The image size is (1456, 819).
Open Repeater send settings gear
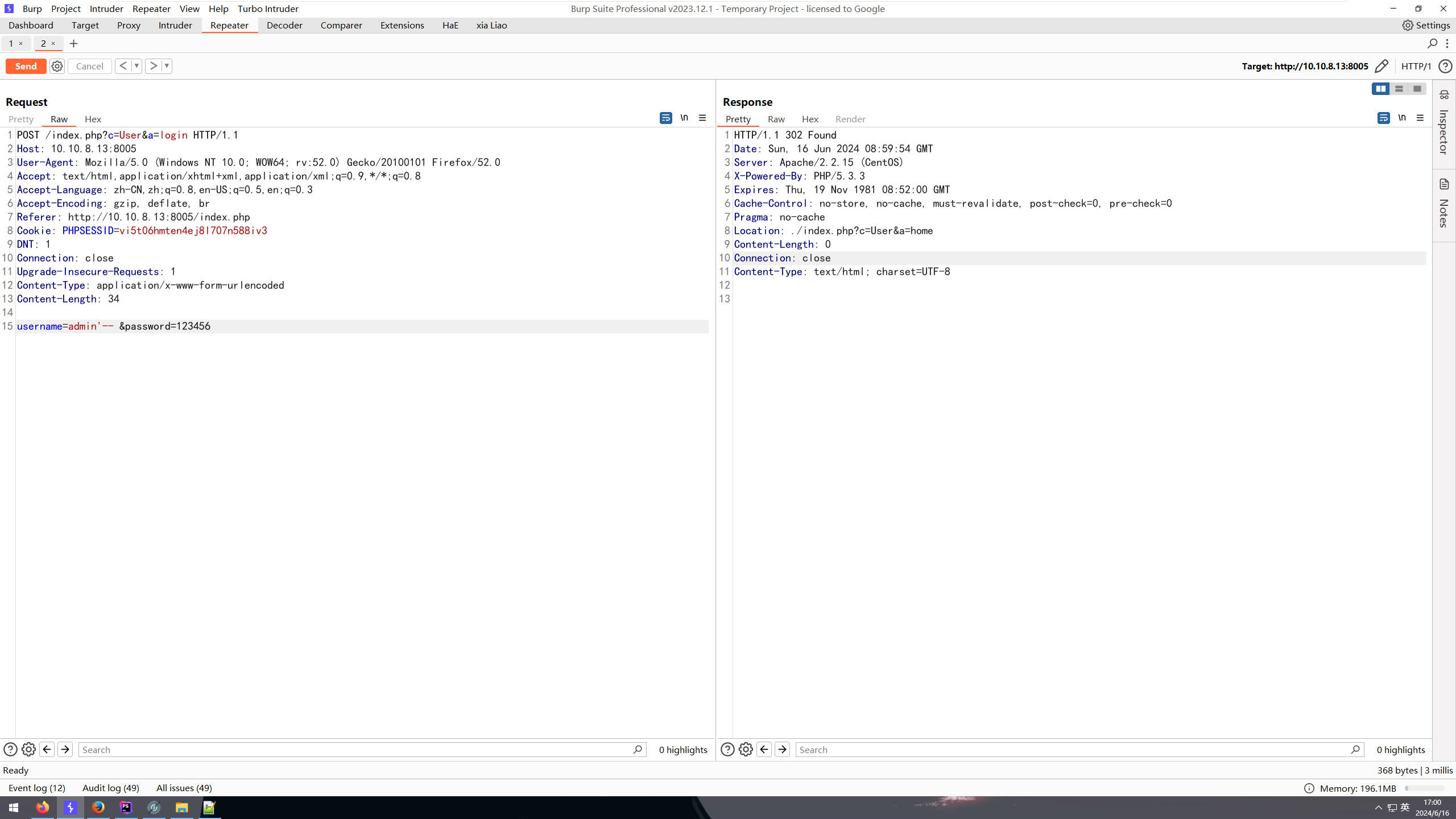(x=57, y=66)
